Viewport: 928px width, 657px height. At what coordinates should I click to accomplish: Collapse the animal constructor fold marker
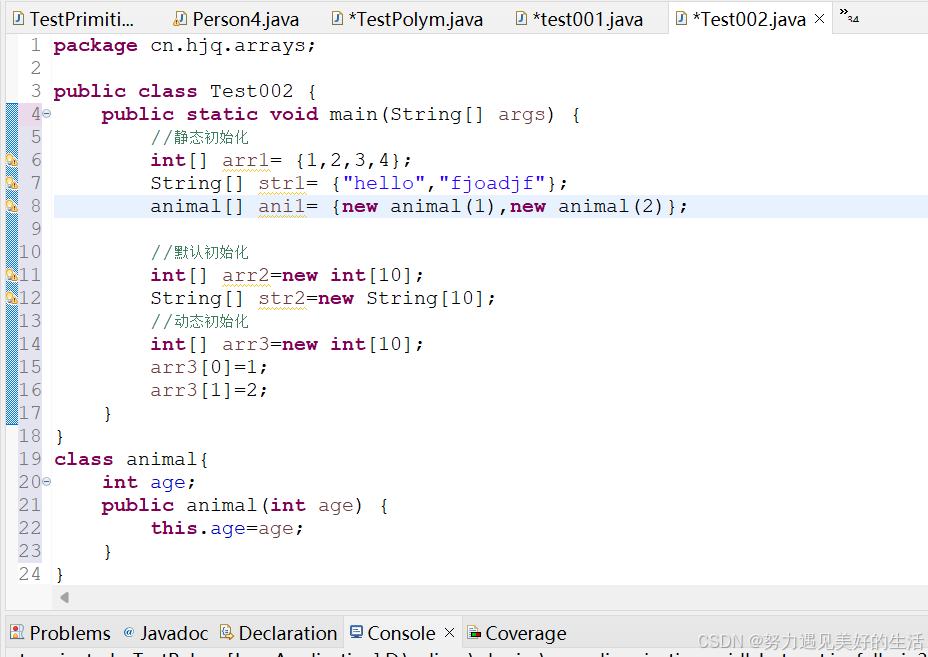[47, 482]
